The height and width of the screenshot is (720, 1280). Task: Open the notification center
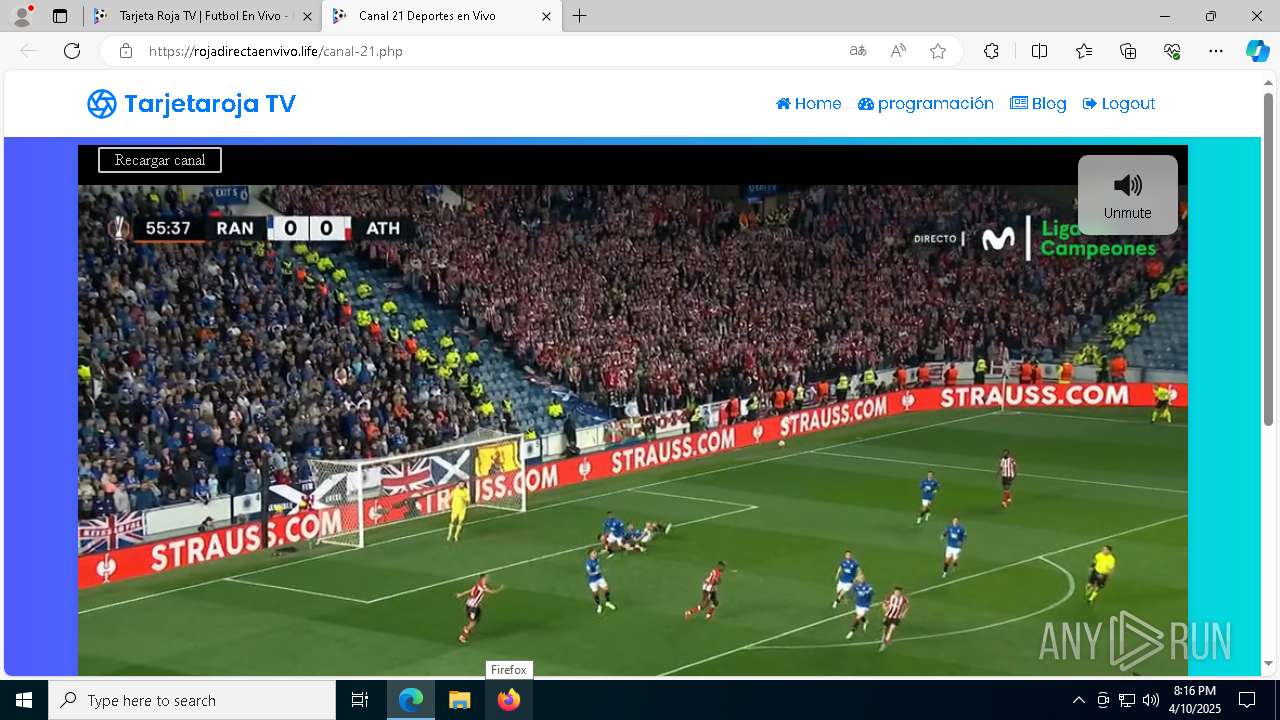tap(1247, 700)
